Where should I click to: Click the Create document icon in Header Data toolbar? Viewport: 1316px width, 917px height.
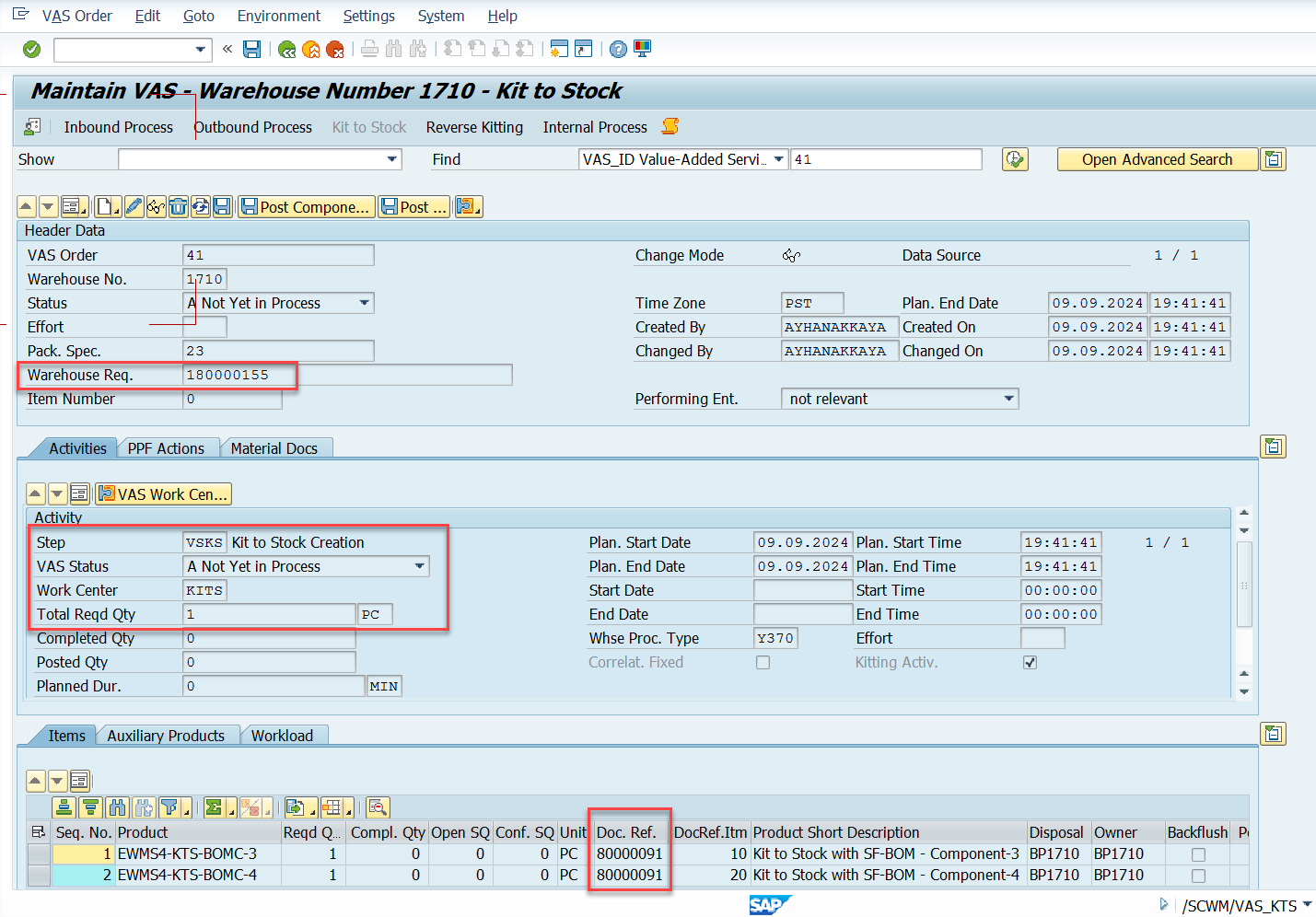(x=107, y=207)
